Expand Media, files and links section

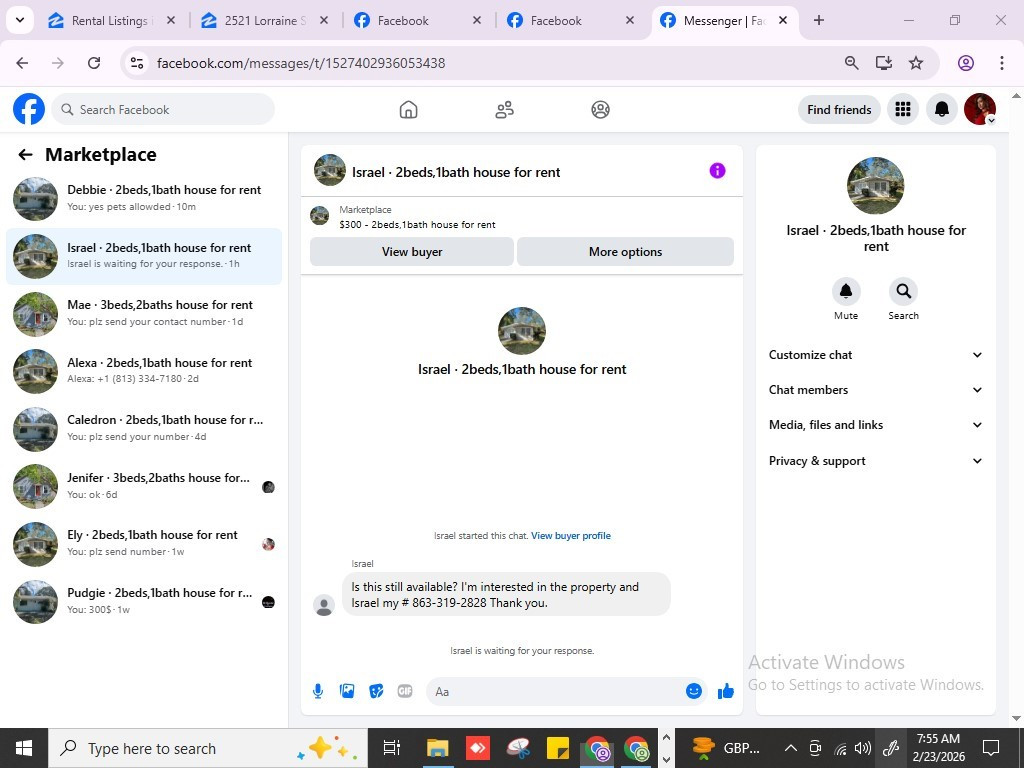[875, 425]
